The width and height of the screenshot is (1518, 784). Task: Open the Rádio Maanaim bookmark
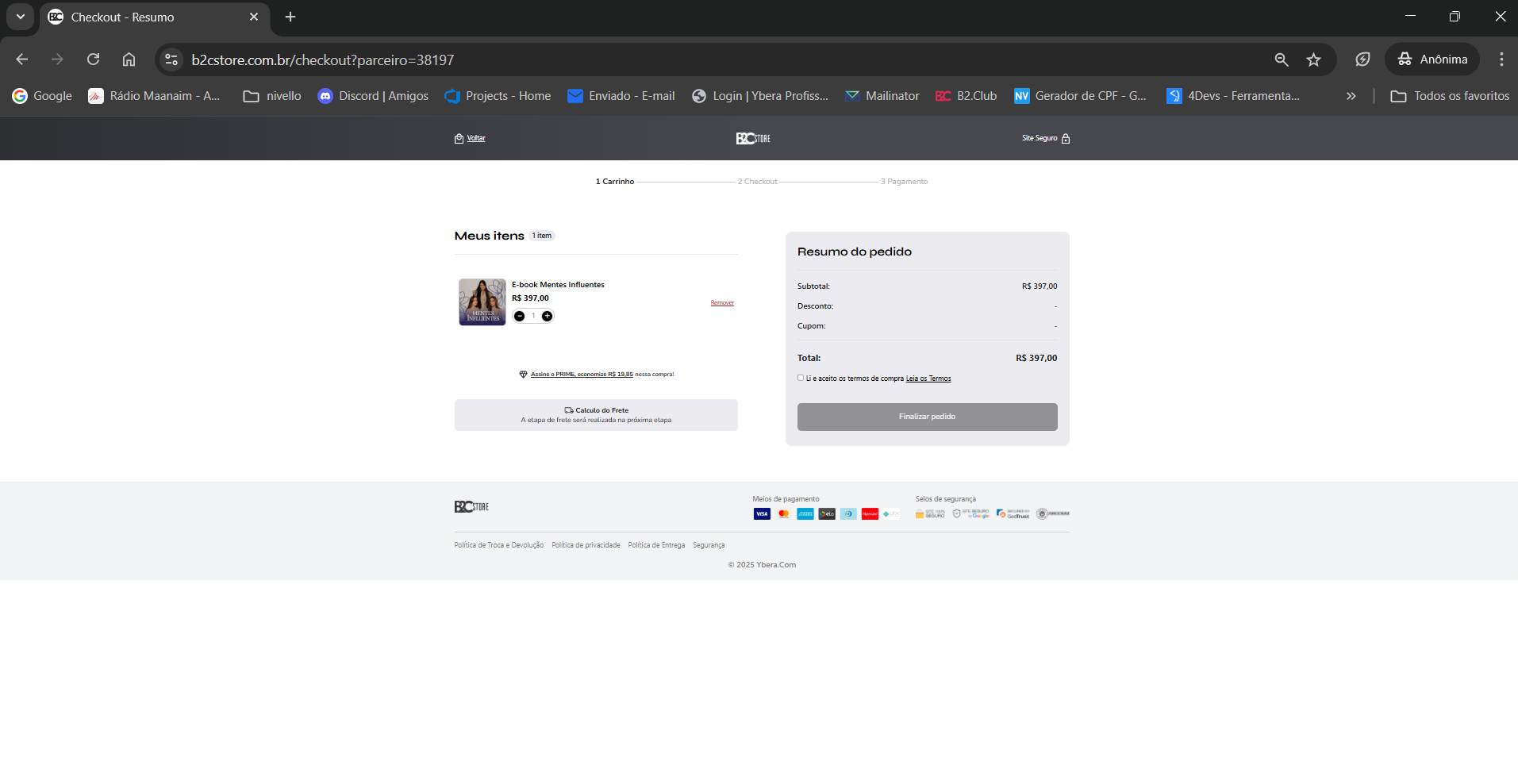click(x=154, y=96)
